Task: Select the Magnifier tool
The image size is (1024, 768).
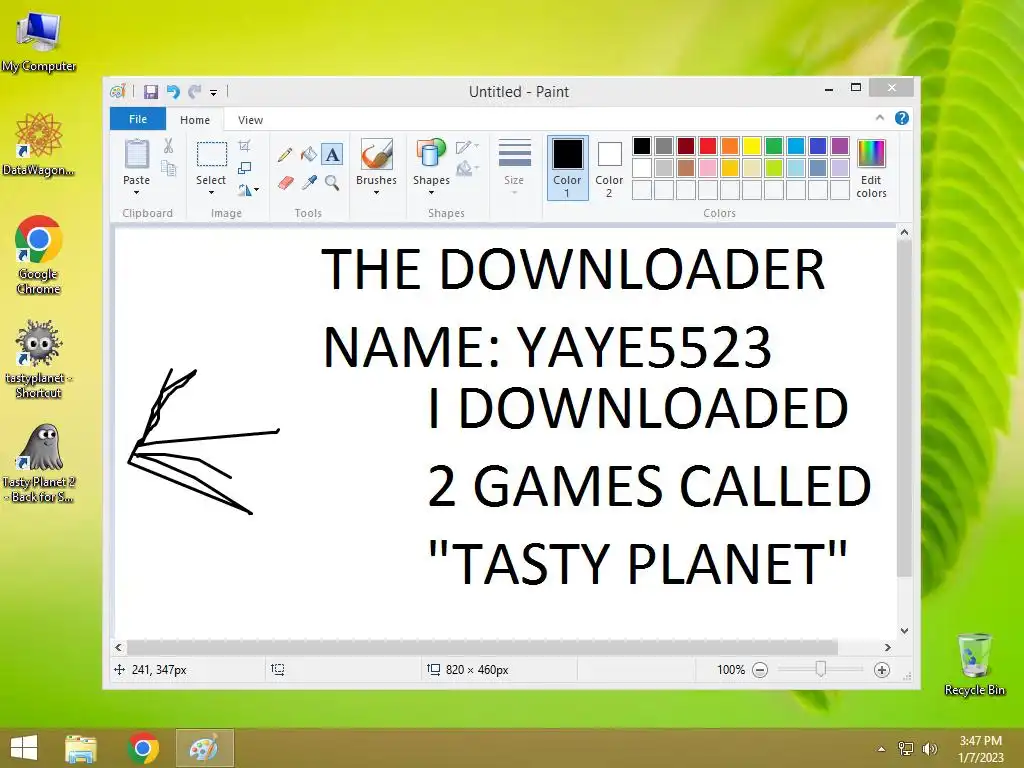Action: pyautogui.click(x=332, y=182)
